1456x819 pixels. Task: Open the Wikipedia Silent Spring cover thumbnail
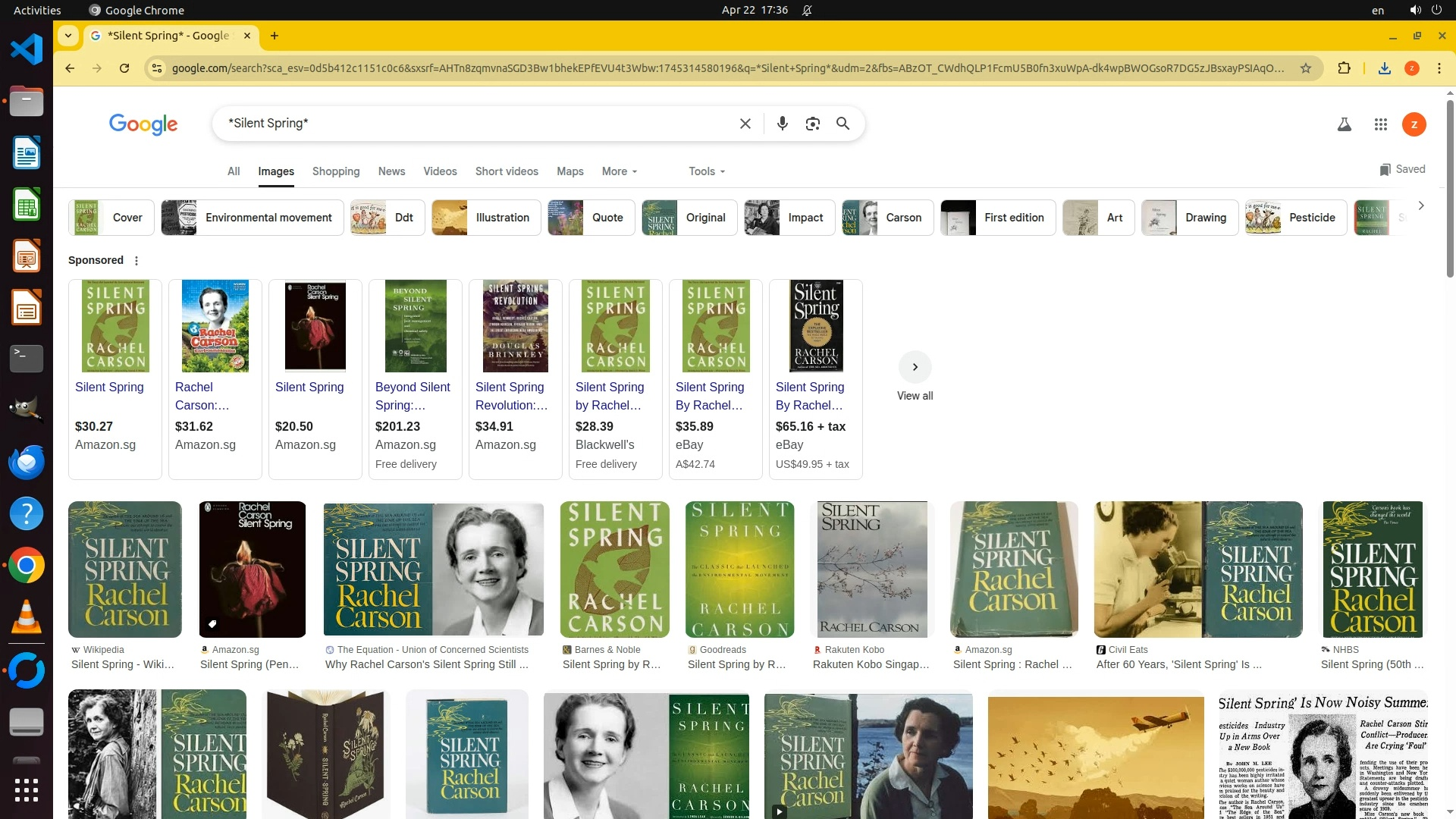coord(125,569)
